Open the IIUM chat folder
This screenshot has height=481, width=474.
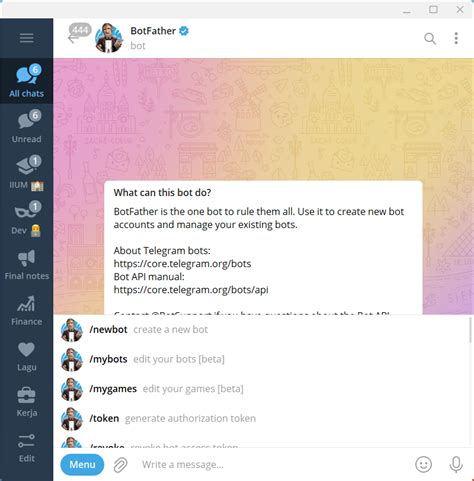[x=26, y=172]
